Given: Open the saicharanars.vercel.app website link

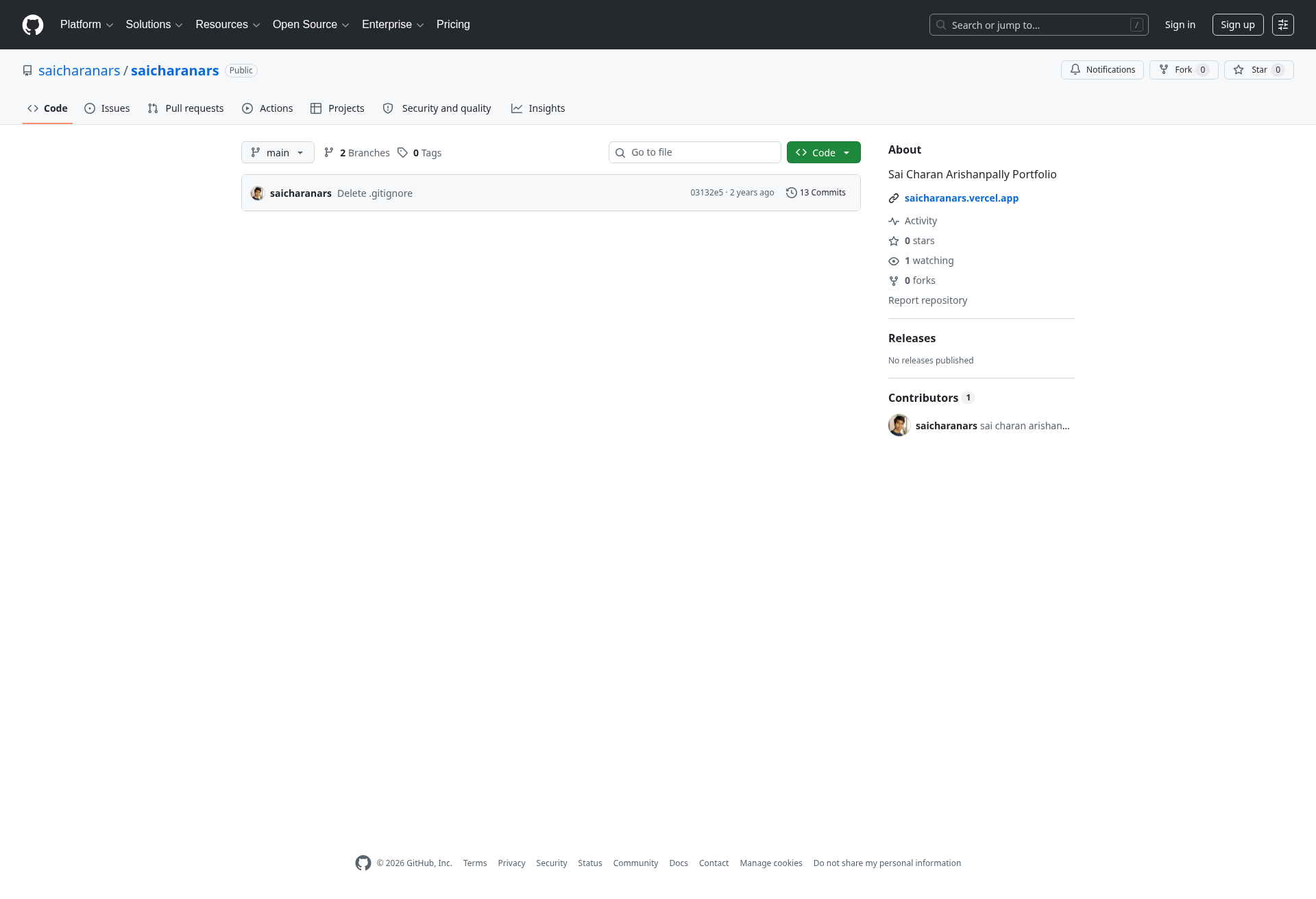Looking at the screenshot, I should 962,198.
